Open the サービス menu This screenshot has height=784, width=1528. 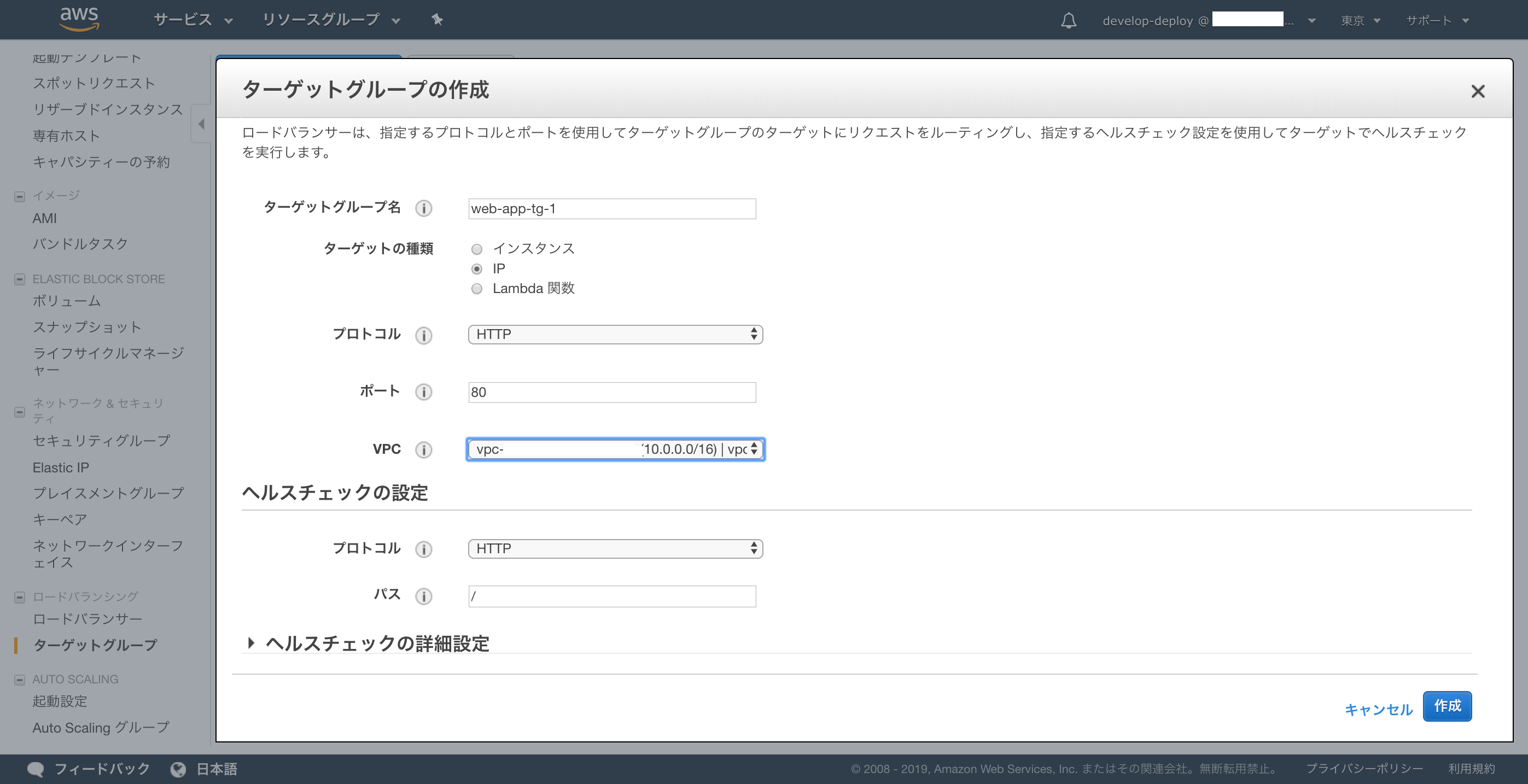[x=193, y=20]
